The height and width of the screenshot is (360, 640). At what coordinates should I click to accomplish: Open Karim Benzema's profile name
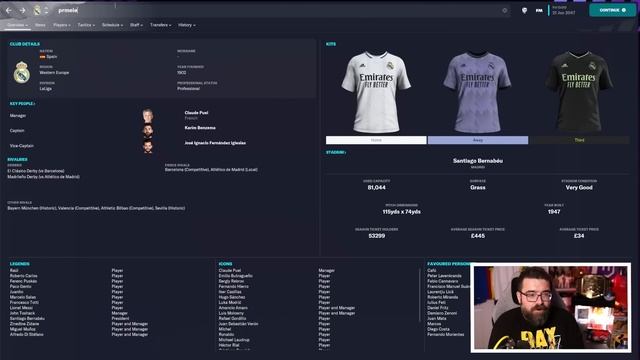coord(200,128)
